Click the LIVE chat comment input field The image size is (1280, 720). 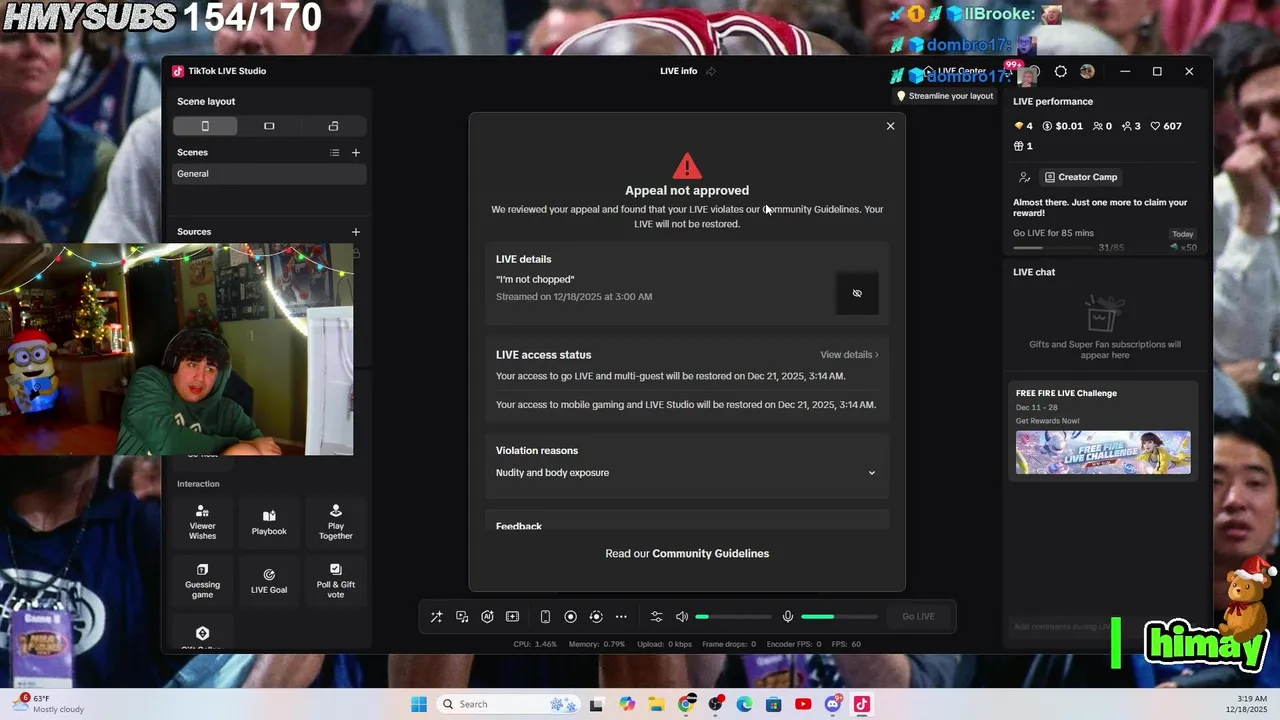(x=1060, y=627)
